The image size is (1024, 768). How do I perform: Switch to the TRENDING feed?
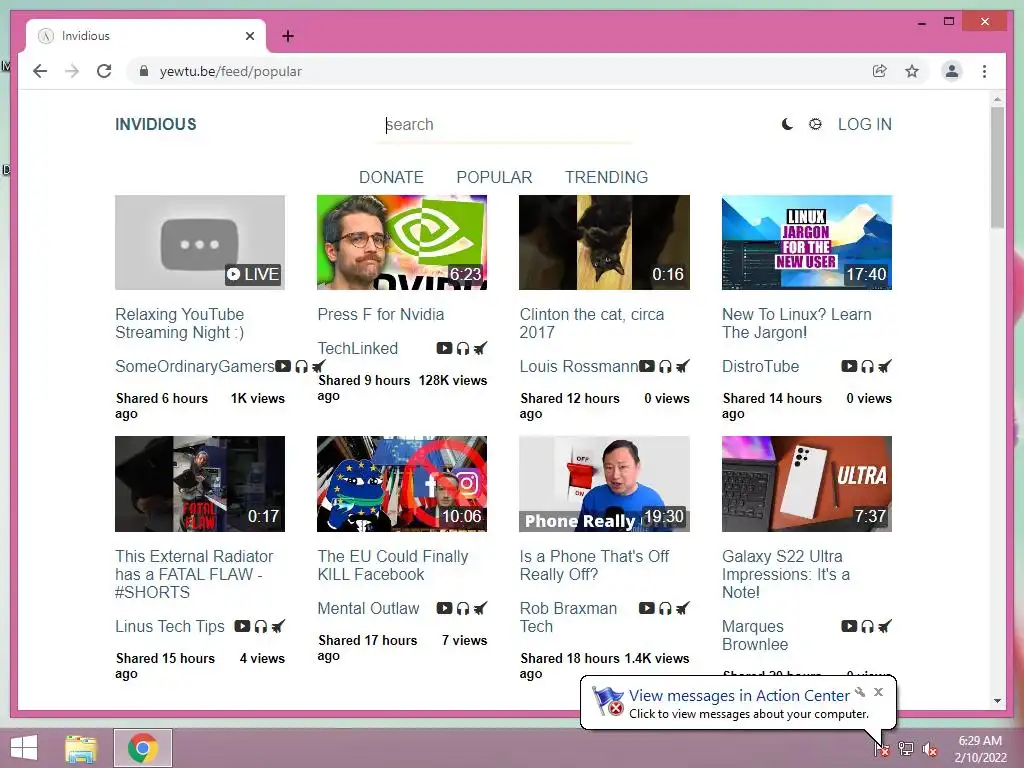pos(607,177)
